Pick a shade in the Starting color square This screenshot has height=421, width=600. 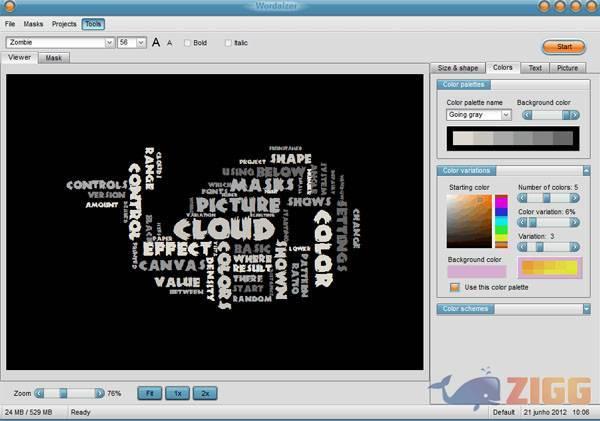click(469, 220)
